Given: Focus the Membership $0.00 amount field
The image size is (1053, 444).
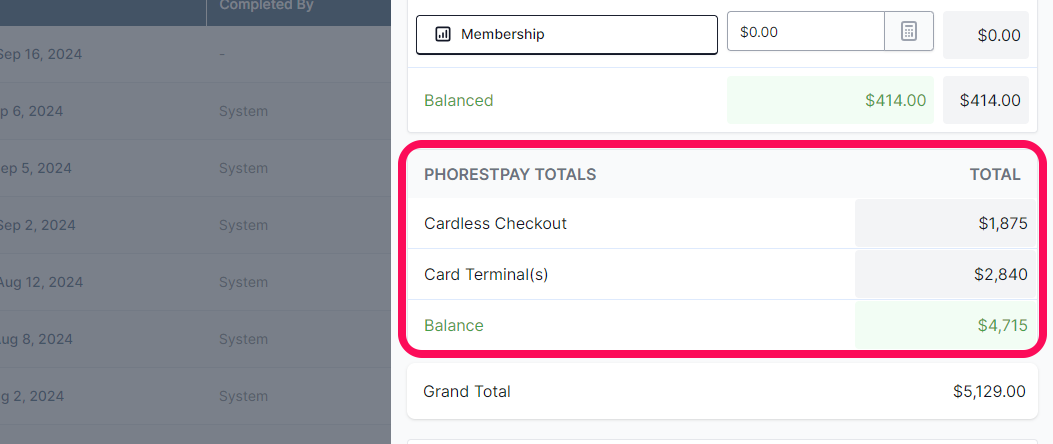Looking at the screenshot, I should (805, 32).
